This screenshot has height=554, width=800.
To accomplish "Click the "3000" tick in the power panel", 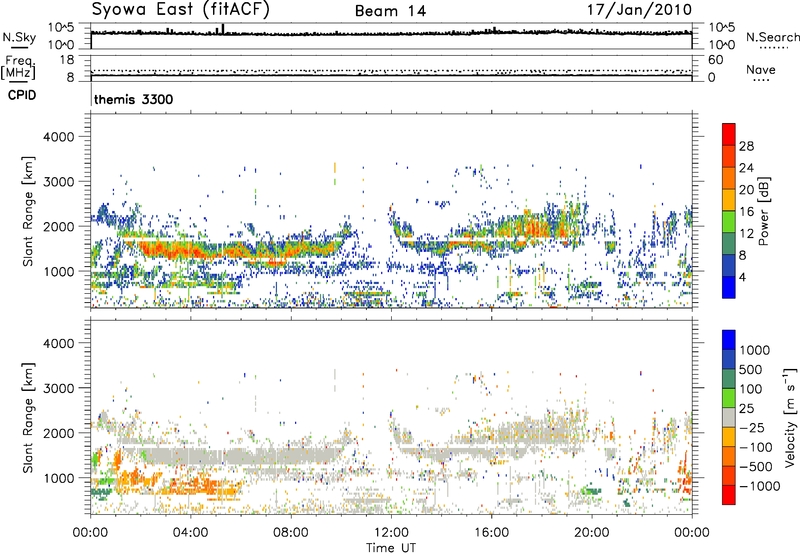I will pyautogui.click(x=59, y=182).
